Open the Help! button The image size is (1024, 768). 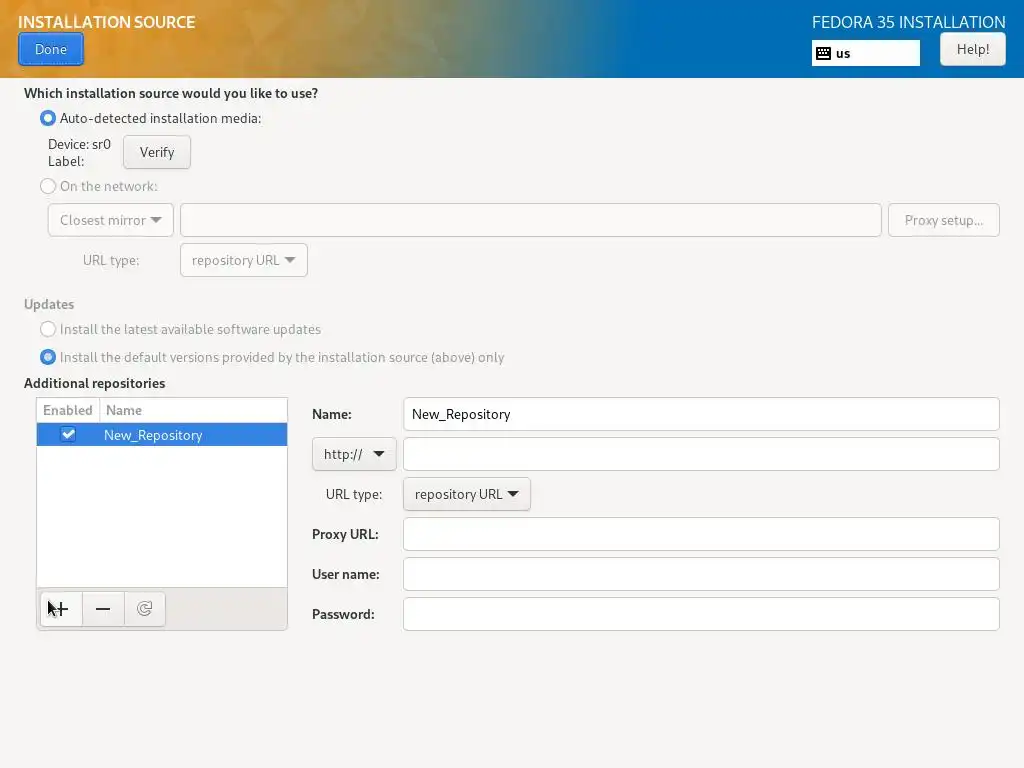pos(972,49)
